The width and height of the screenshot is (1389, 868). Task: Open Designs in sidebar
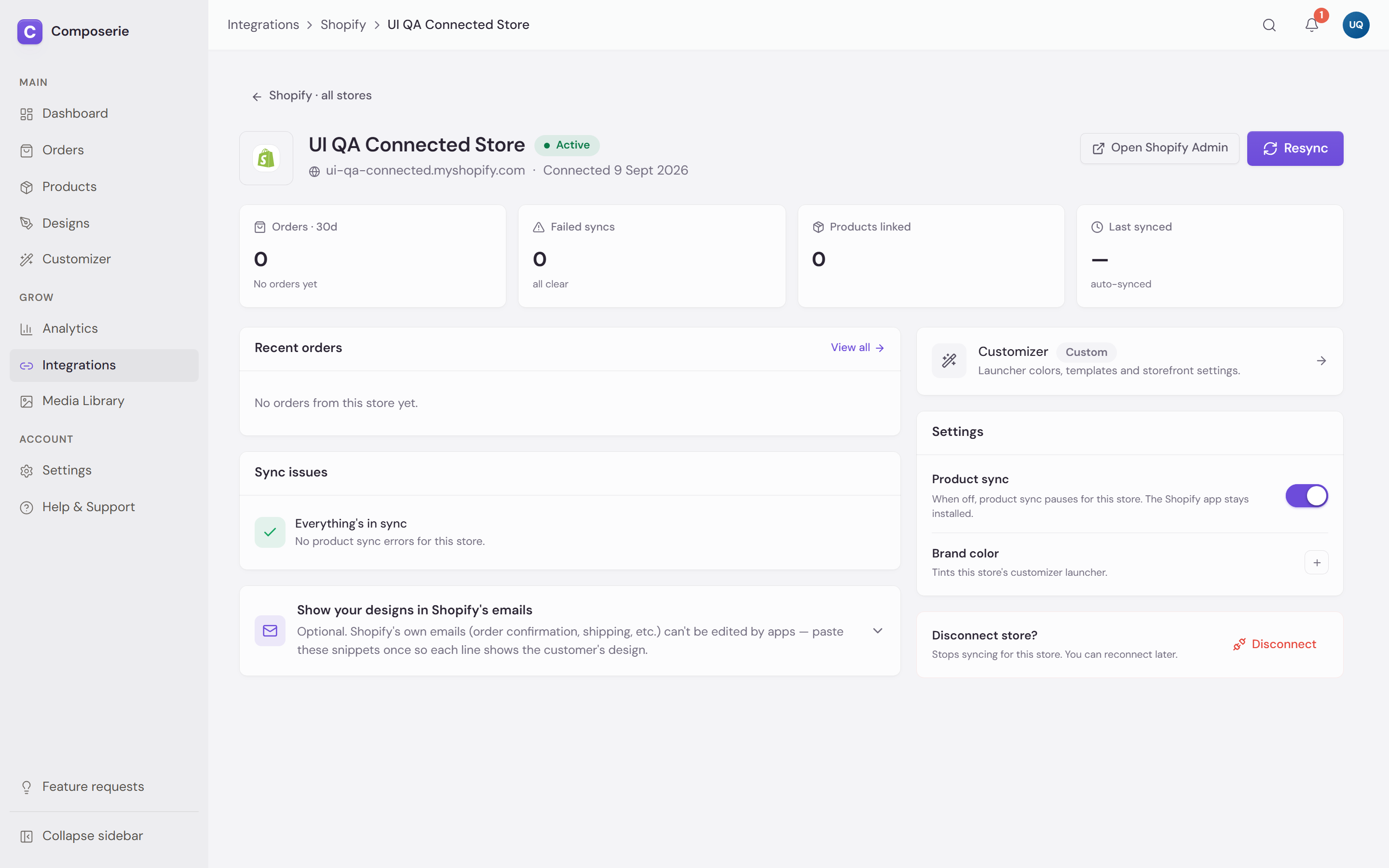point(104,223)
